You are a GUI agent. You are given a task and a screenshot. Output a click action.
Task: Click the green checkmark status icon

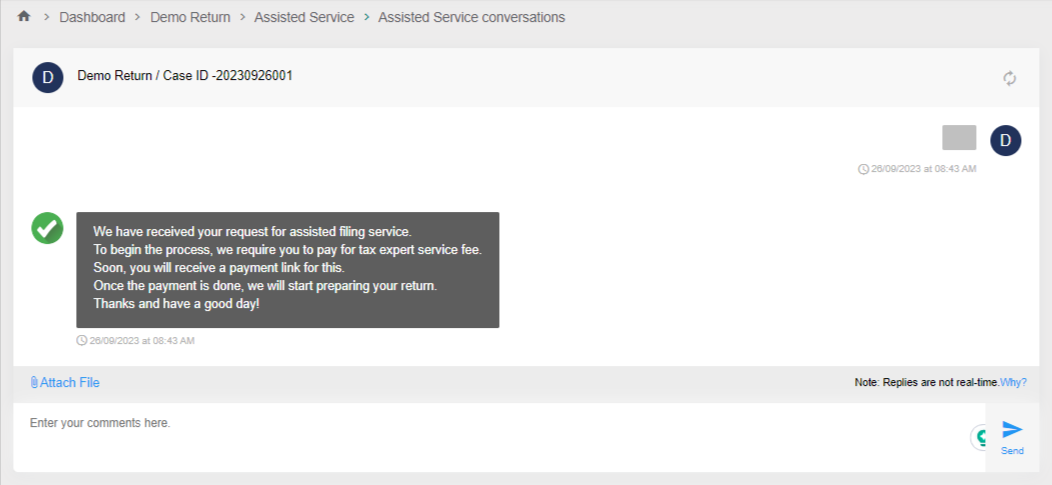(x=47, y=228)
